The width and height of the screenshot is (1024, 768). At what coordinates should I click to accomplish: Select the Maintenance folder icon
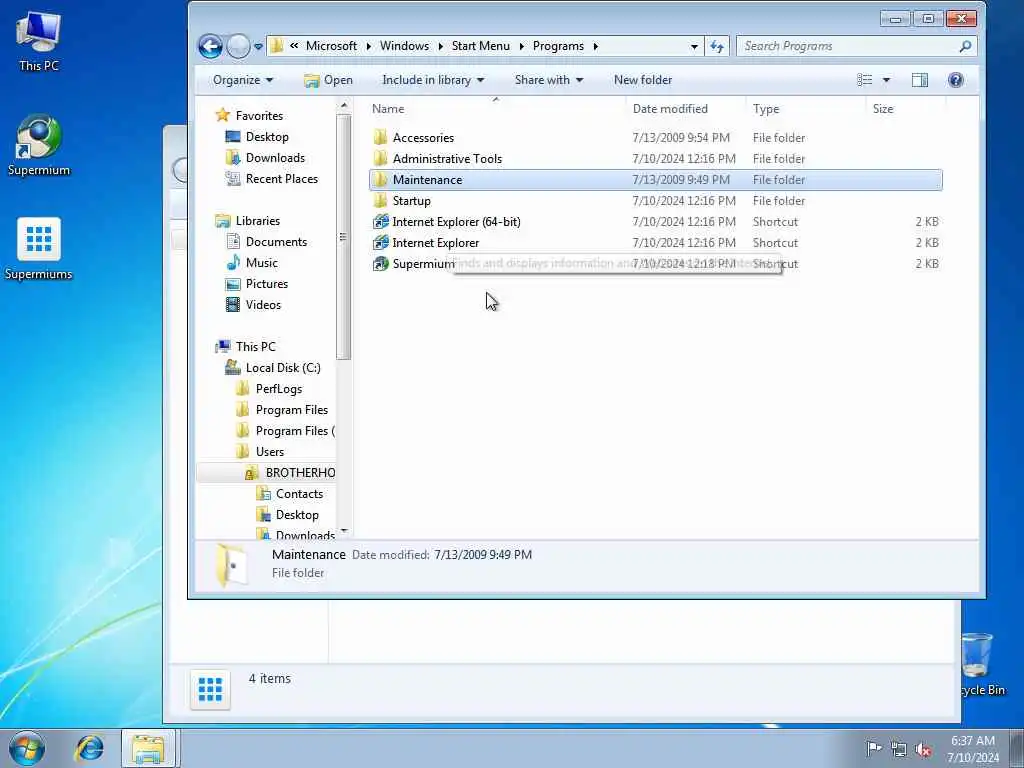[x=381, y=179]
